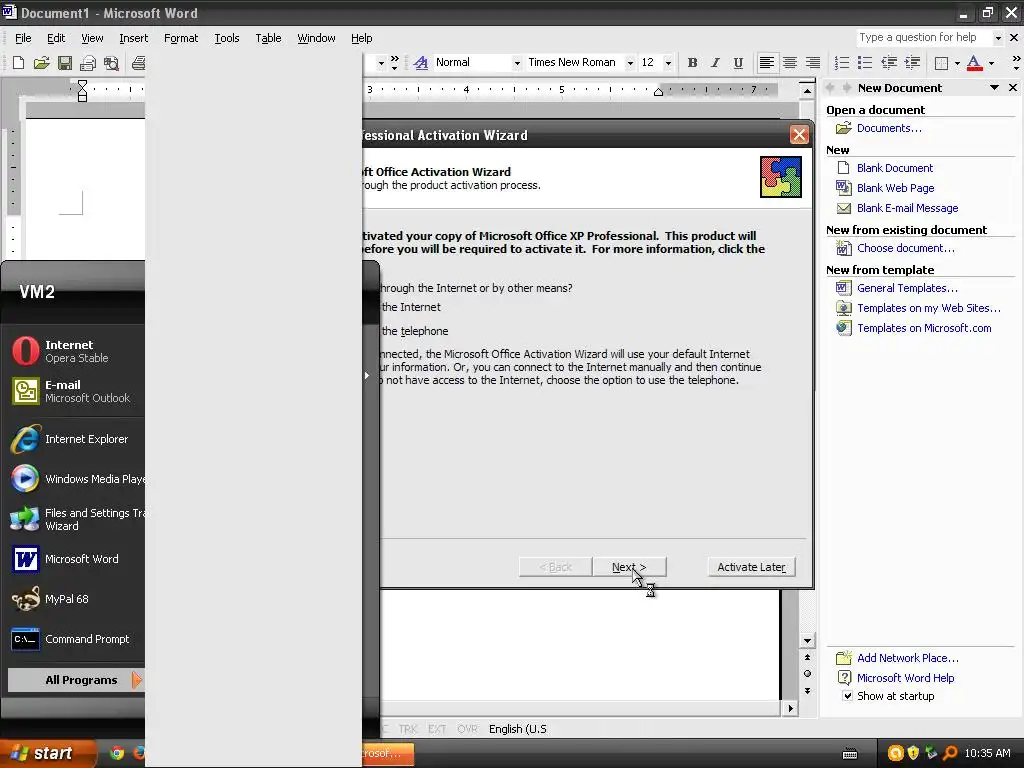1024x768 pixels.
Task: Open the Edit menu
Action: click(x=56, y=39)
